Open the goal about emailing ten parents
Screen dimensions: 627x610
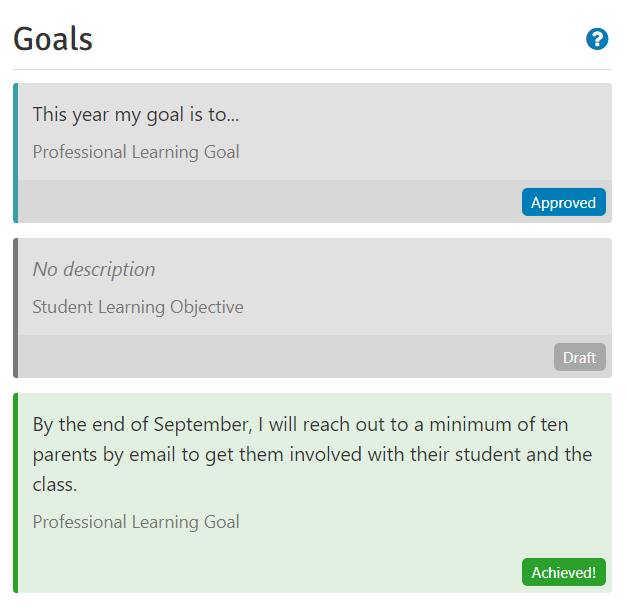(x=312, y=454)
